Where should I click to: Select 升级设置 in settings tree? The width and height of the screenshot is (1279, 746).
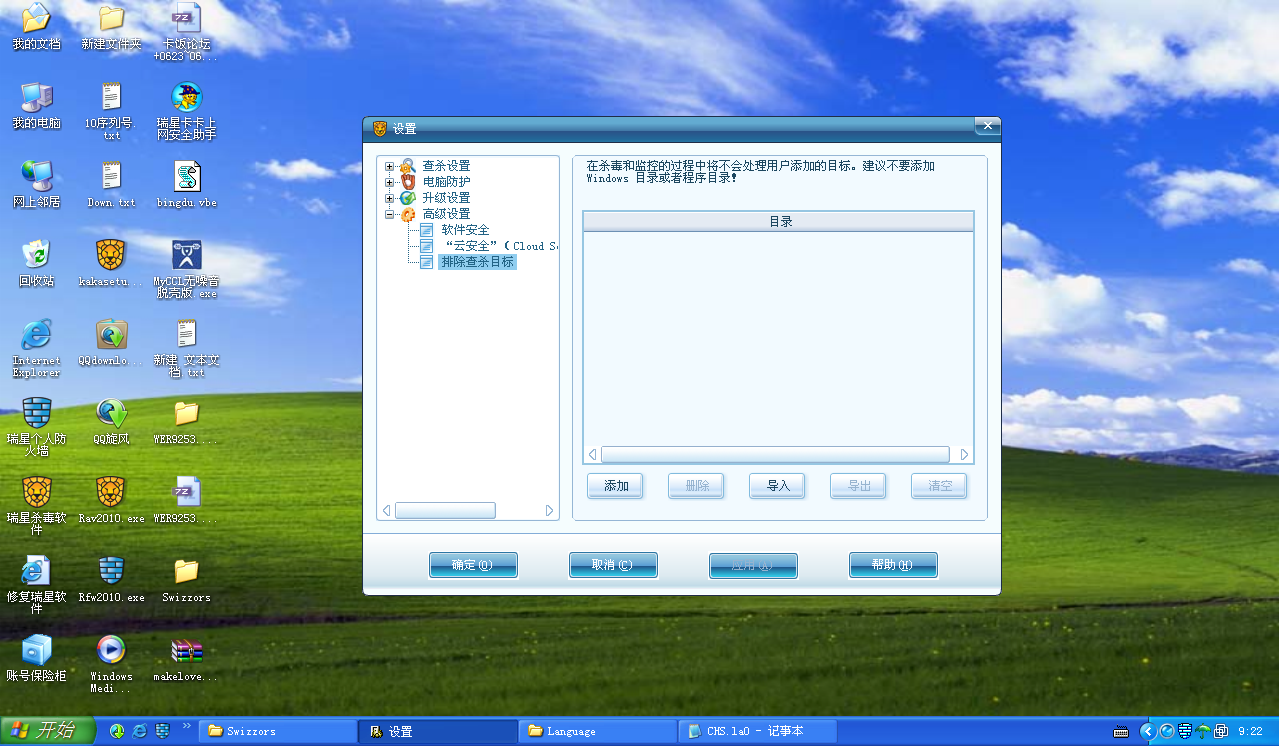446,198
